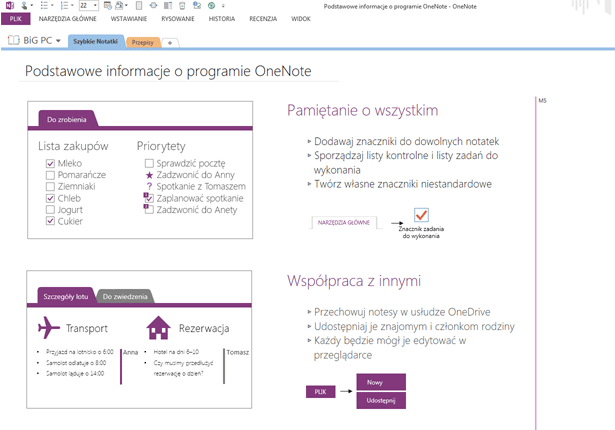Click the NARZĘDZIA GŁÓWNE label in page
Image resolution: width=615 pixels, height=430 pixels.
[344, 222]
